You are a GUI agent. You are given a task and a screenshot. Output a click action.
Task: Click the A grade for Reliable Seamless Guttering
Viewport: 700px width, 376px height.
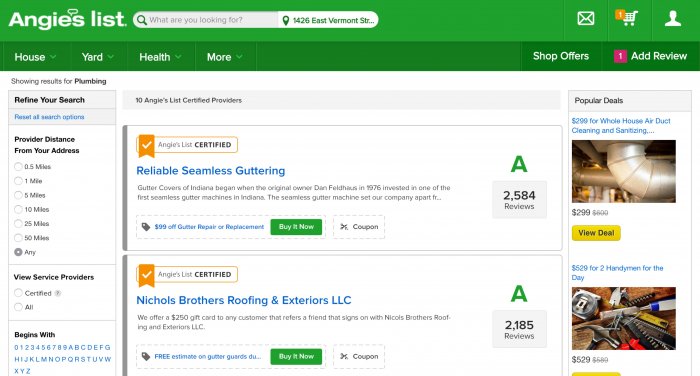[519, 164]
